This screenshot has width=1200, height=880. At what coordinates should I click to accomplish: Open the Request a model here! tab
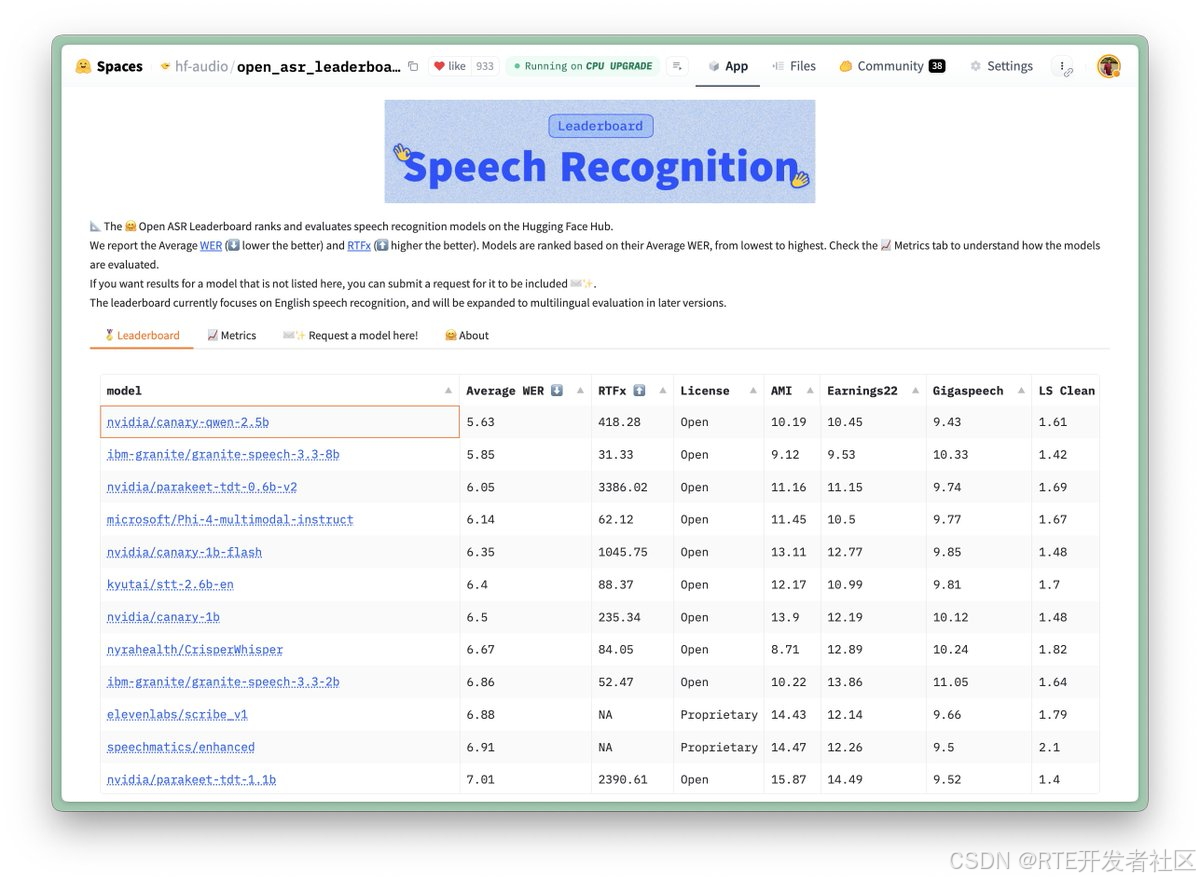[x=351, y=335]
